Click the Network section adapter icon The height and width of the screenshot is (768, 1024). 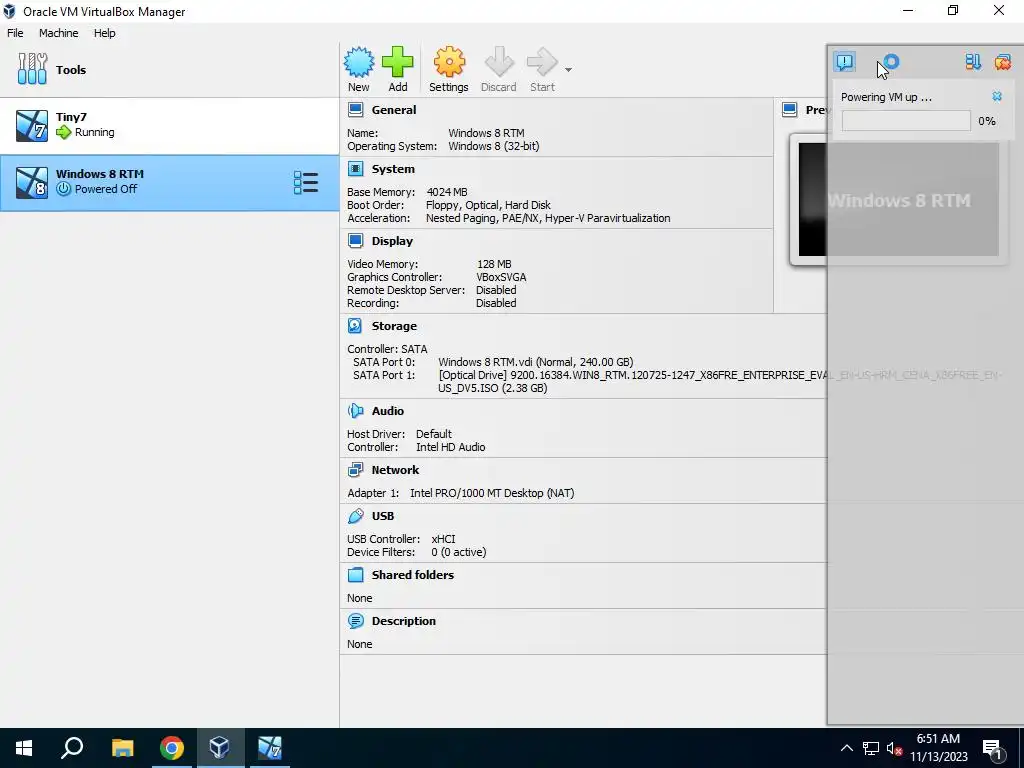coord(355,470)
